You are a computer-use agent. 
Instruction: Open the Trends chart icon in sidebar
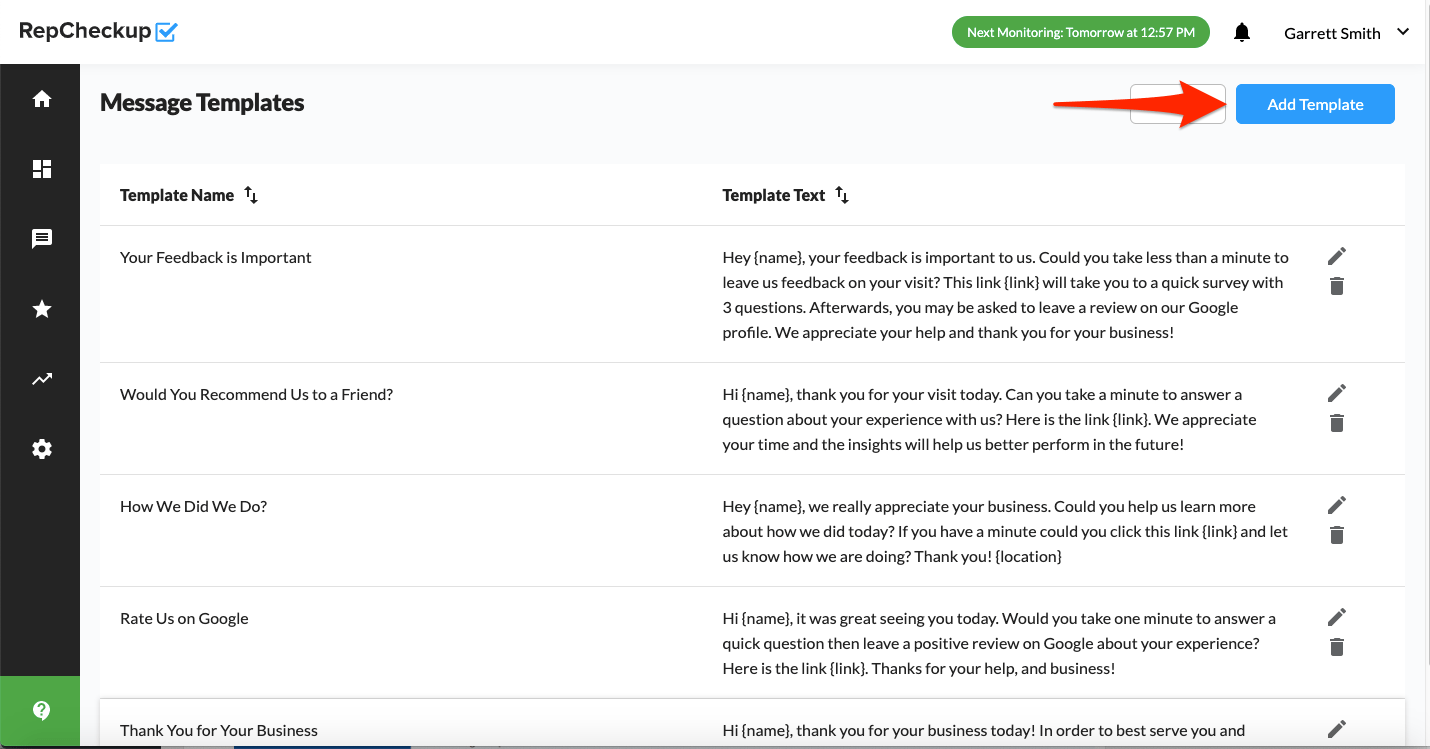[42, 379]
